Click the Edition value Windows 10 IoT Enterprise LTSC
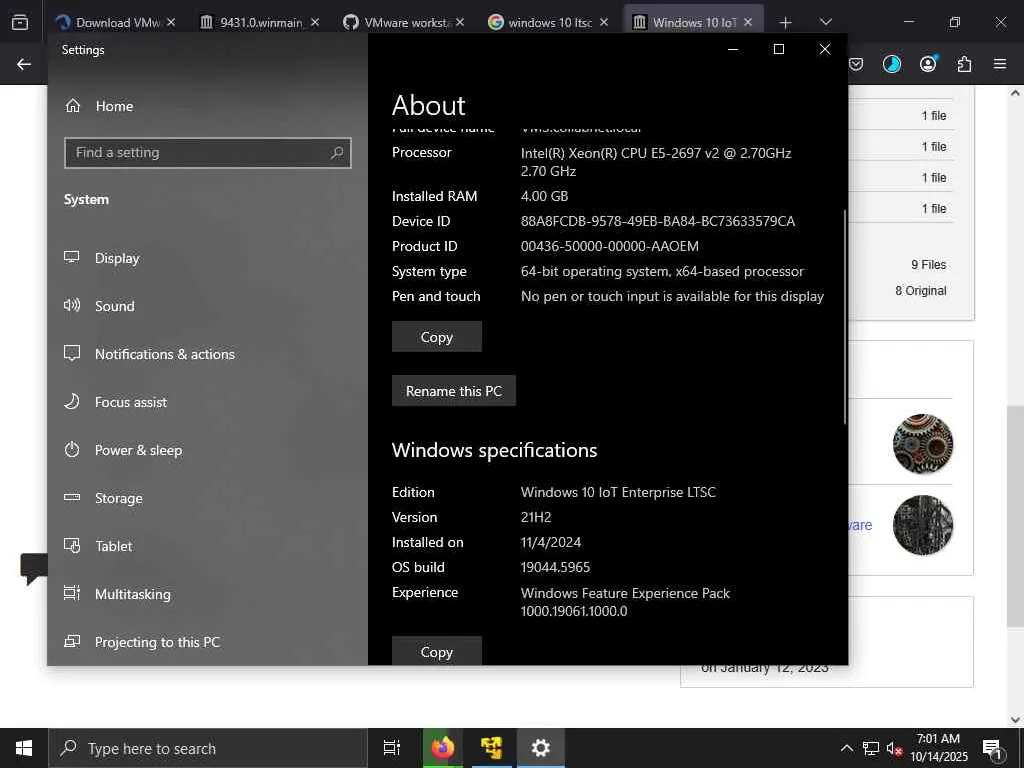1024x768 pixels. pyautogui.click(x=618, y=492)
